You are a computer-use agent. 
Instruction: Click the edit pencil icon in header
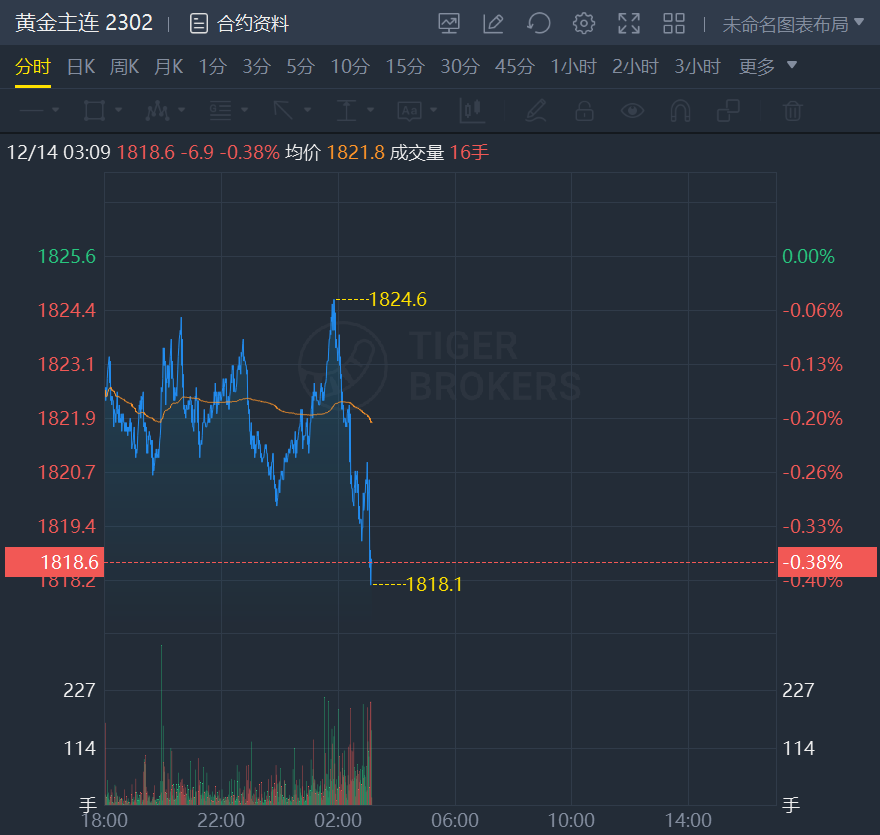point(493,23)
